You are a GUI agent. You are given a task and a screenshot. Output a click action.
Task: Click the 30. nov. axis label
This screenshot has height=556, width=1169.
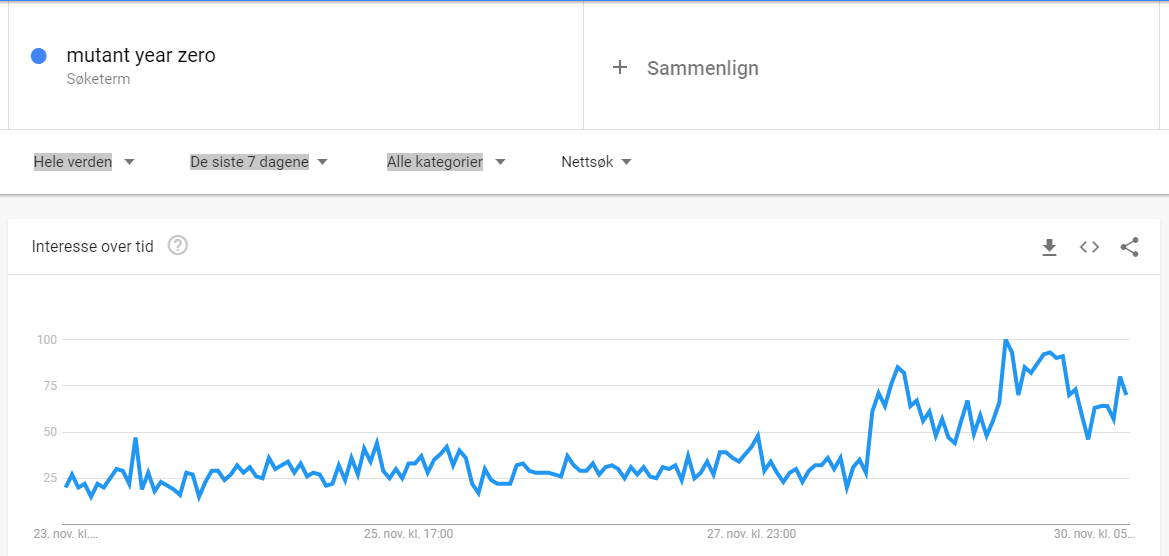(x=1091, y=534)
